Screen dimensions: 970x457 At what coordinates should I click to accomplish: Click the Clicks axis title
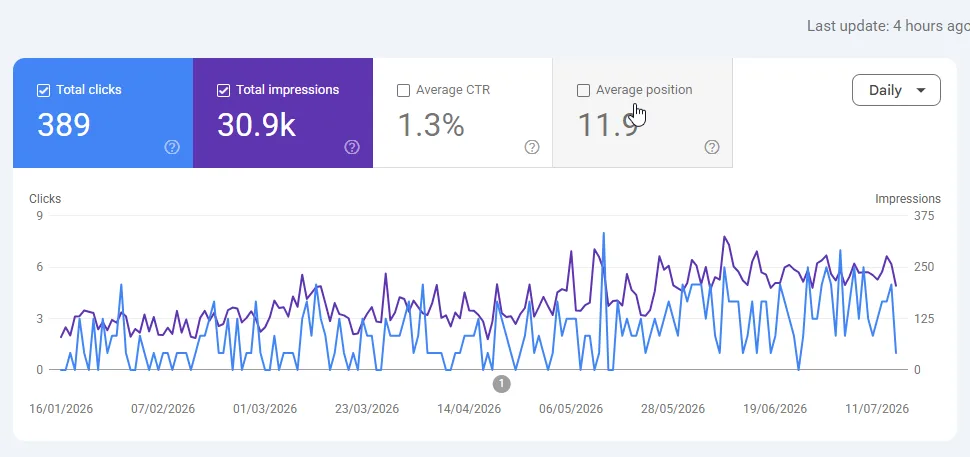tap(45, 199)
